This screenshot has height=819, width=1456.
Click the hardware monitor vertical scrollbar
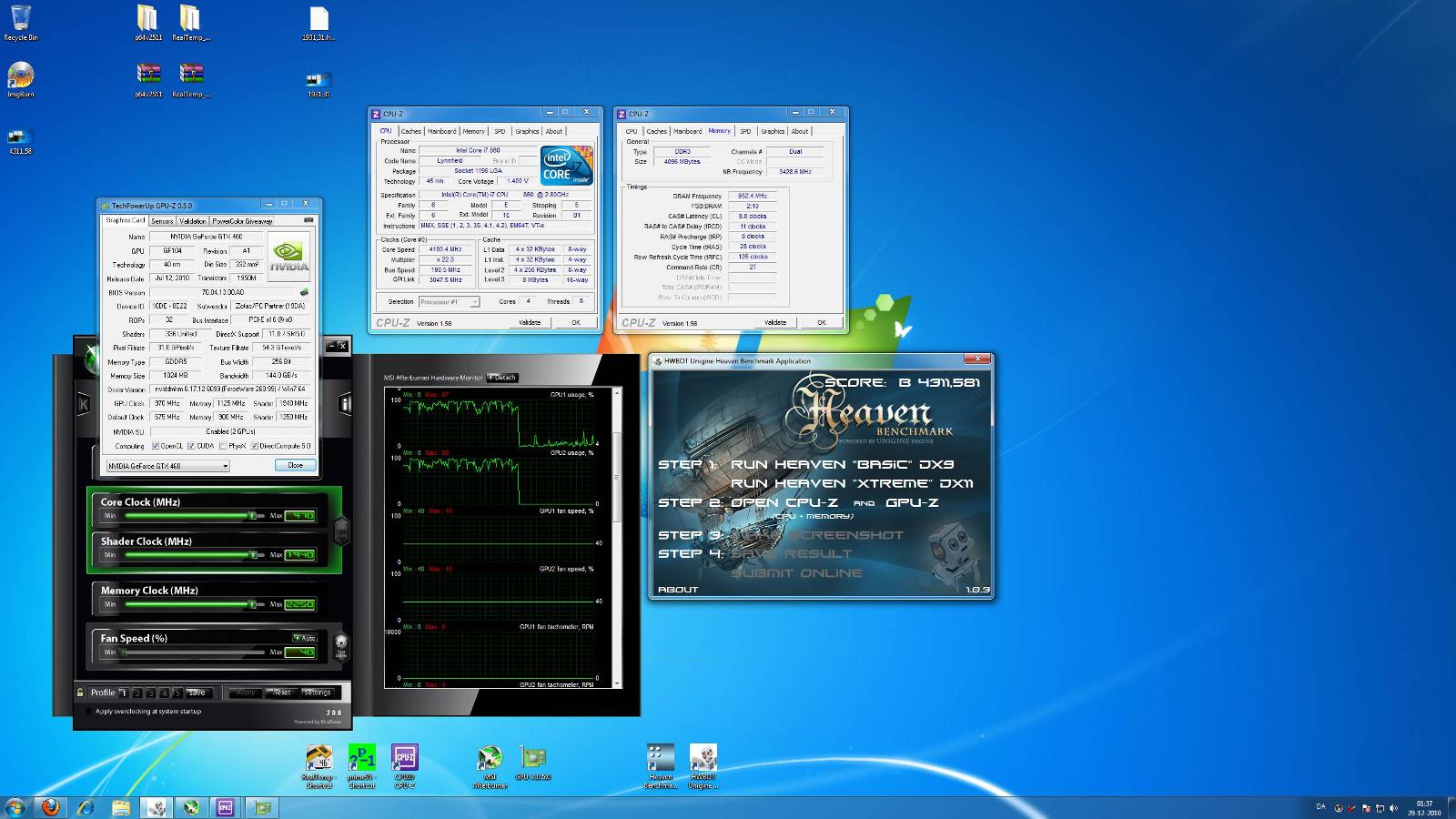tap(617, 536)
